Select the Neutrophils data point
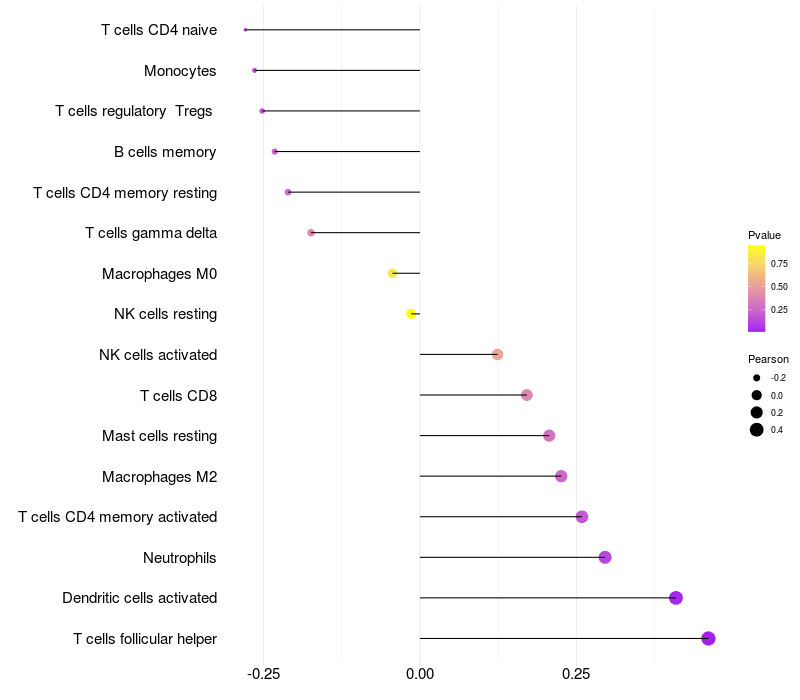 click(x=605, y=557)
